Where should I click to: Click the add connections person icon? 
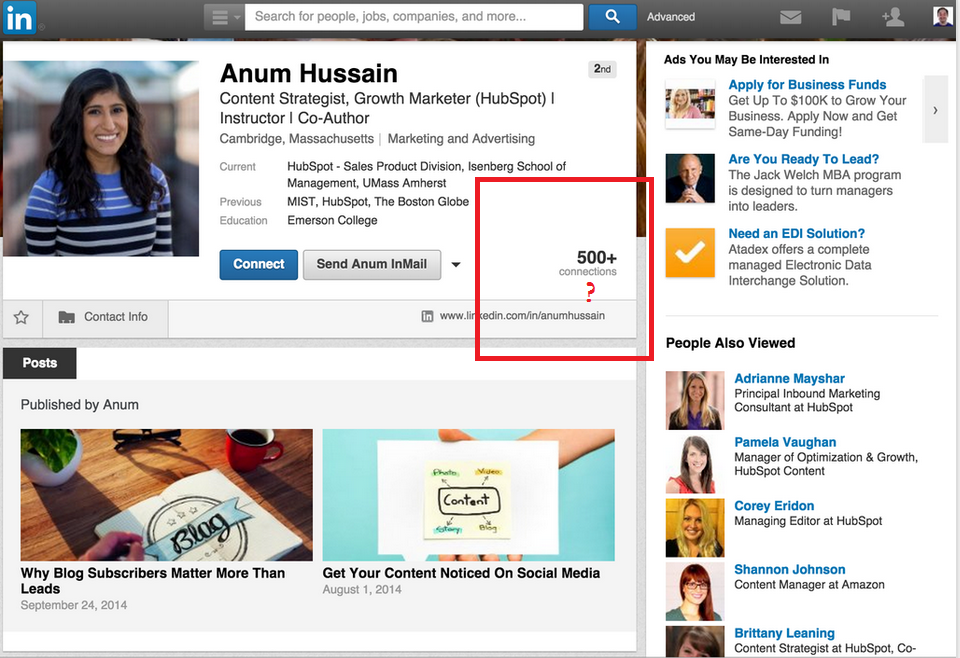(x=892, y=17)
